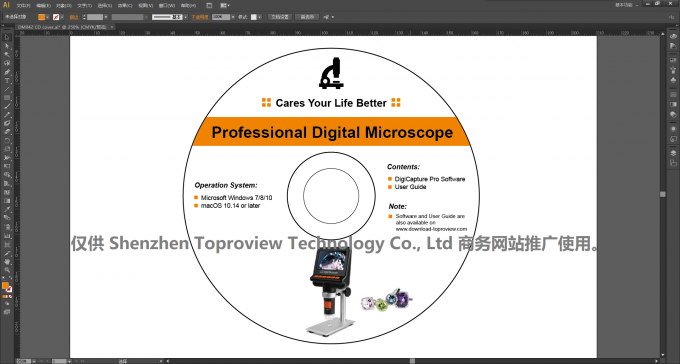Change screen mode at toolbox bottom
Screen dimensions: 680x364
click(x=7, y=312)
